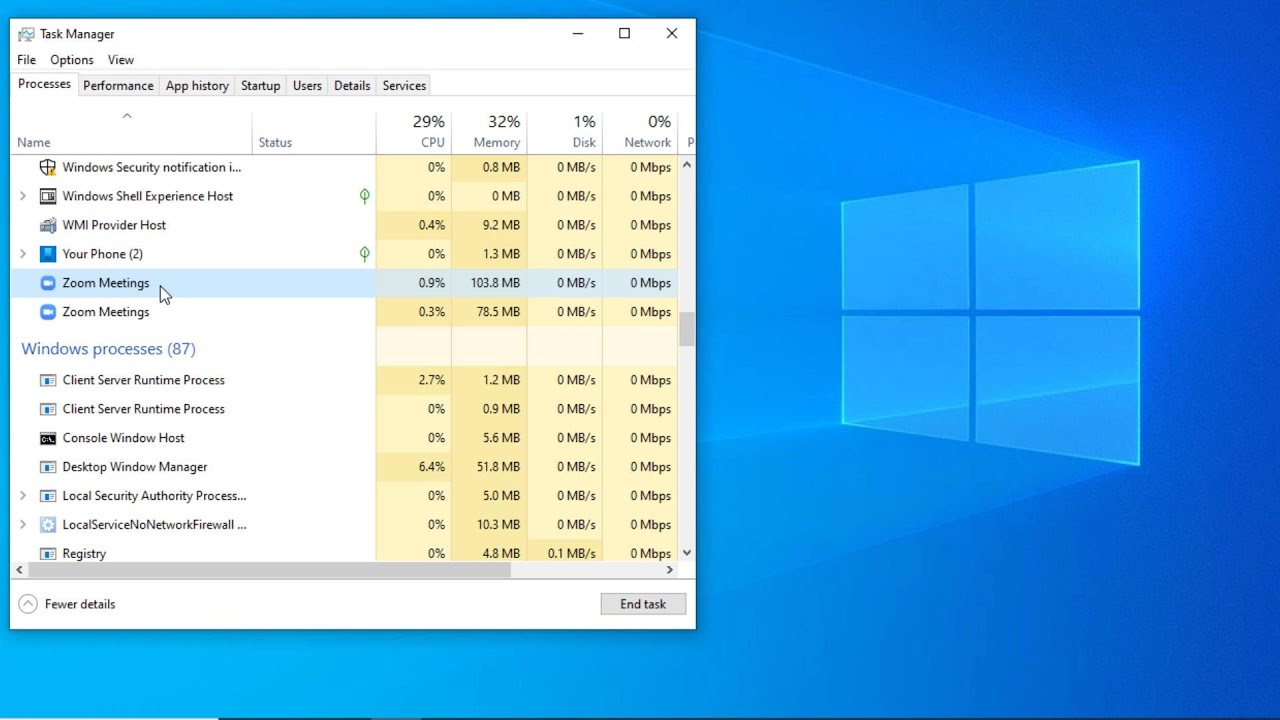Click the horizontal scrollbar left arrow
This screenshot has height=720, width=1280.
tap(19, 570)
